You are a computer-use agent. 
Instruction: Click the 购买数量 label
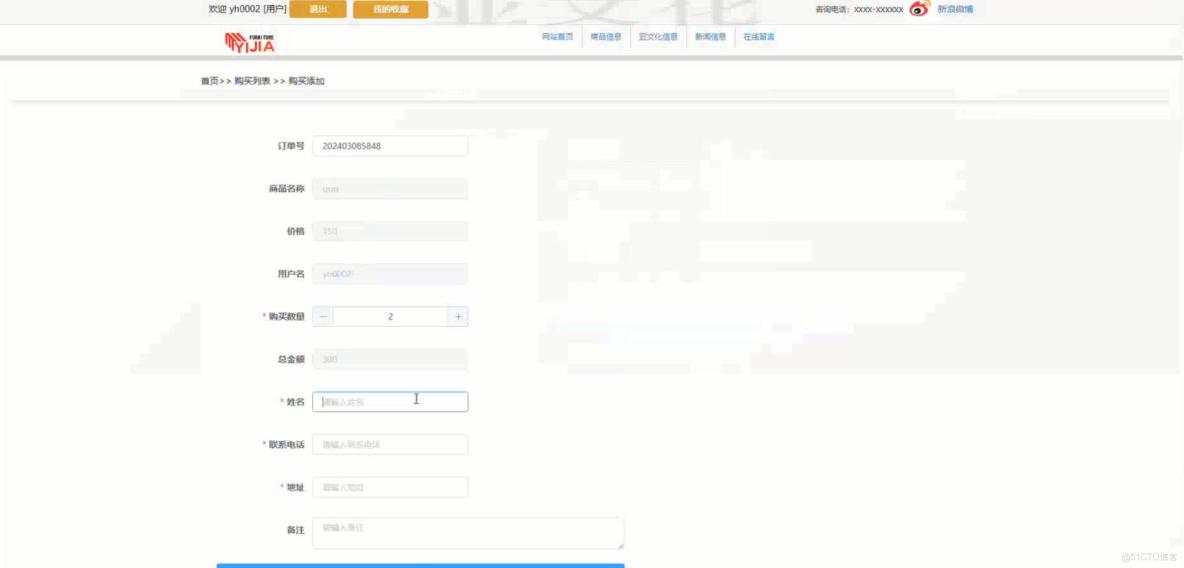pos(287,316)
